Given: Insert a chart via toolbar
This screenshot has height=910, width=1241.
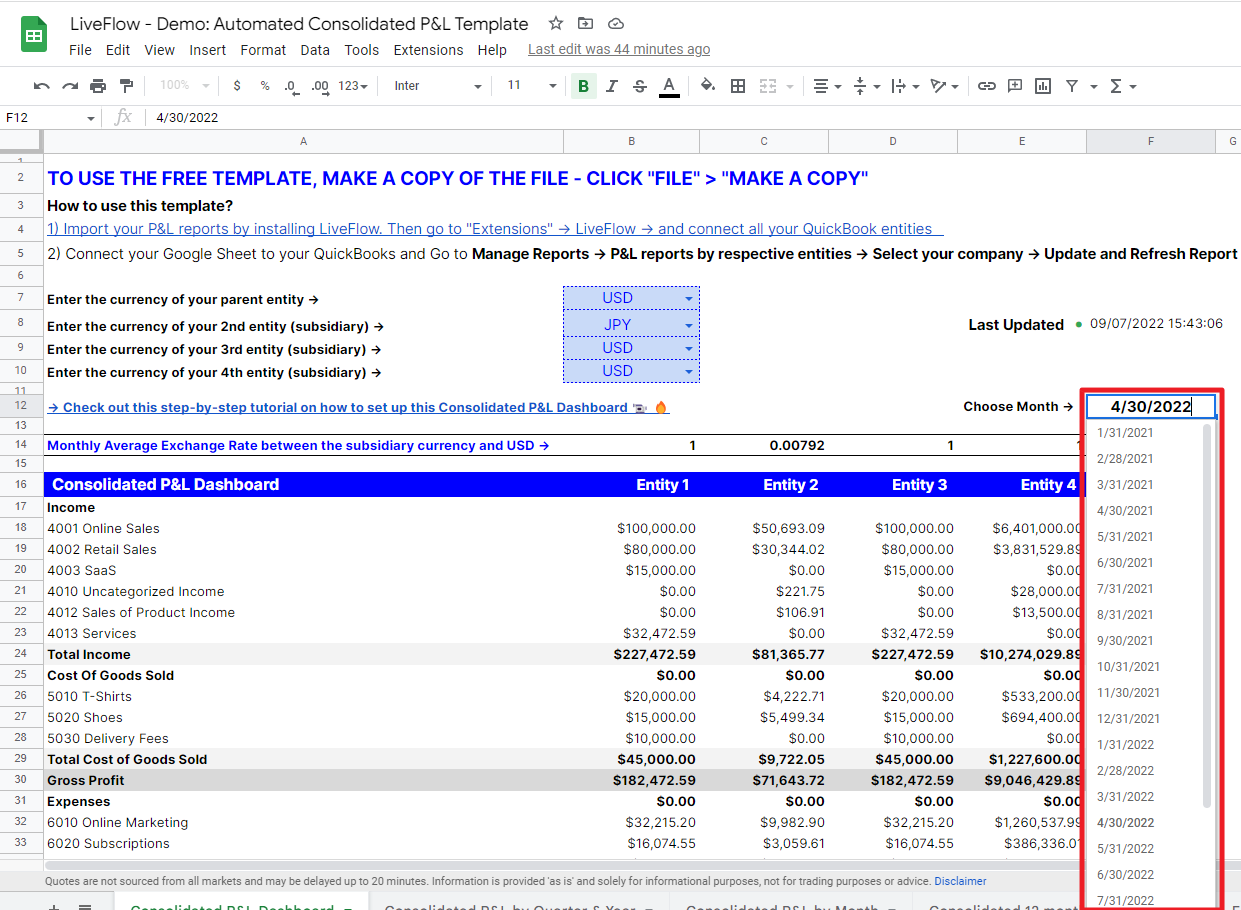Looking at the screenshot, I should coord(1043,86).
